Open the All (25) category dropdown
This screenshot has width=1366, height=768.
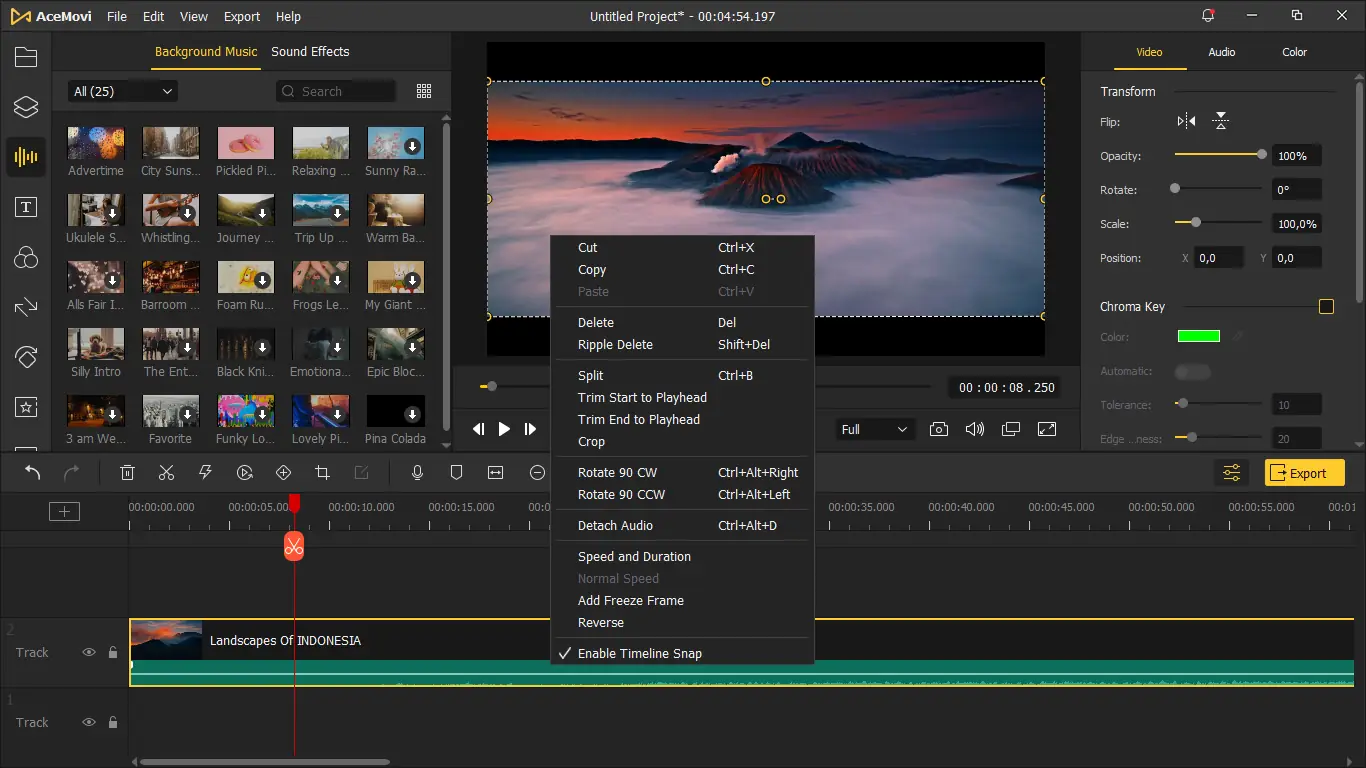[123, 91]
